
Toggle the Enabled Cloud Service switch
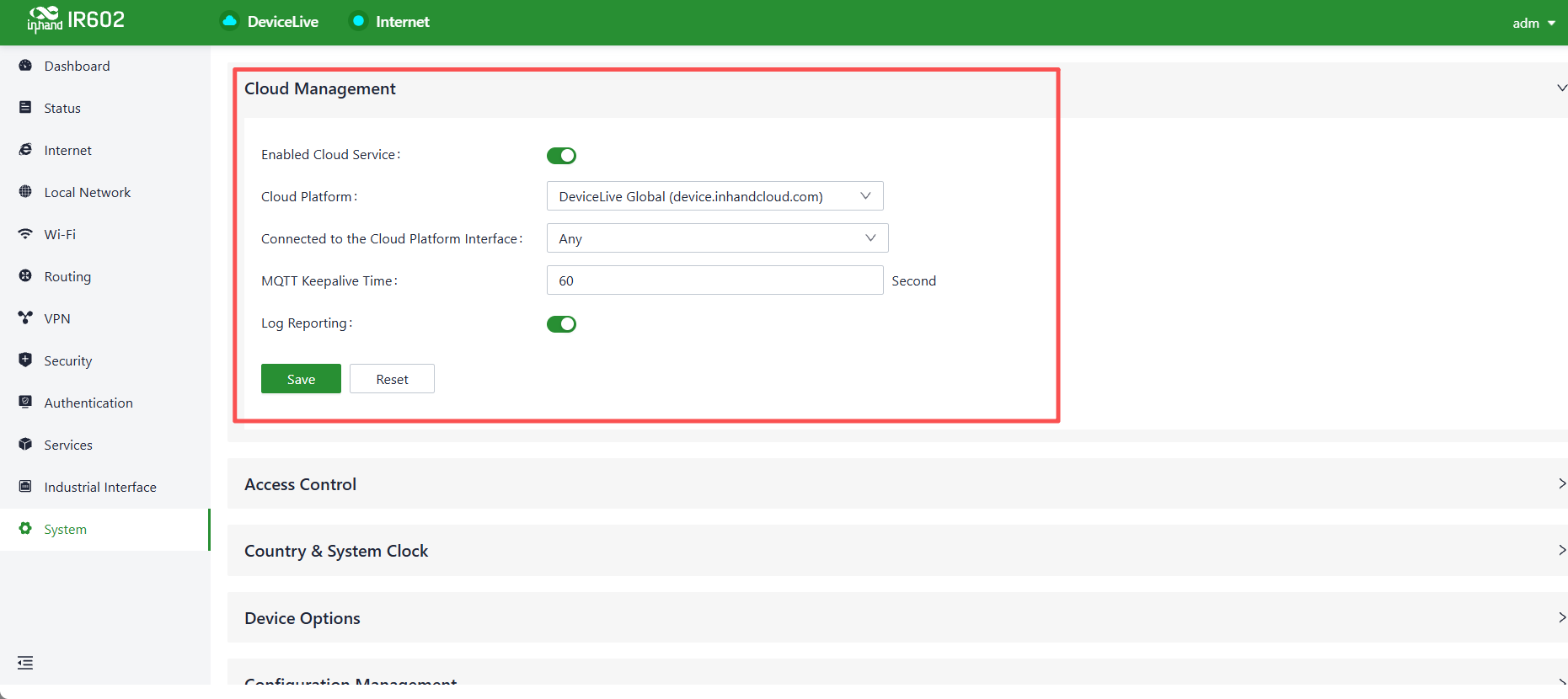click(561, 156)
